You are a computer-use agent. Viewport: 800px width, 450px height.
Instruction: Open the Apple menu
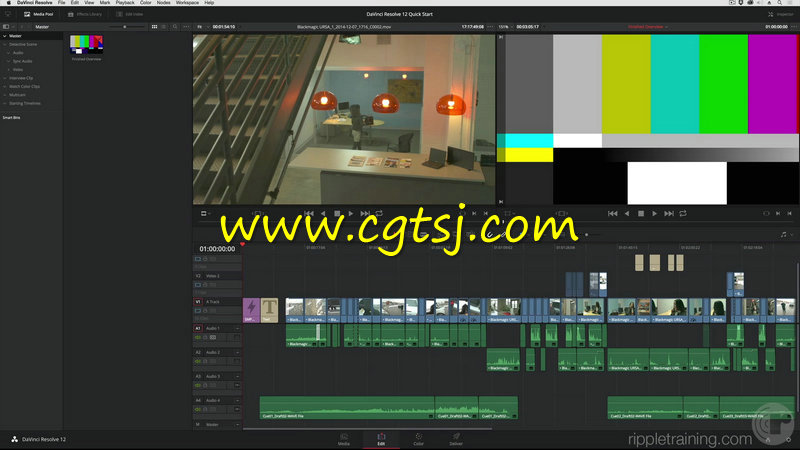(x=8, y=3)
